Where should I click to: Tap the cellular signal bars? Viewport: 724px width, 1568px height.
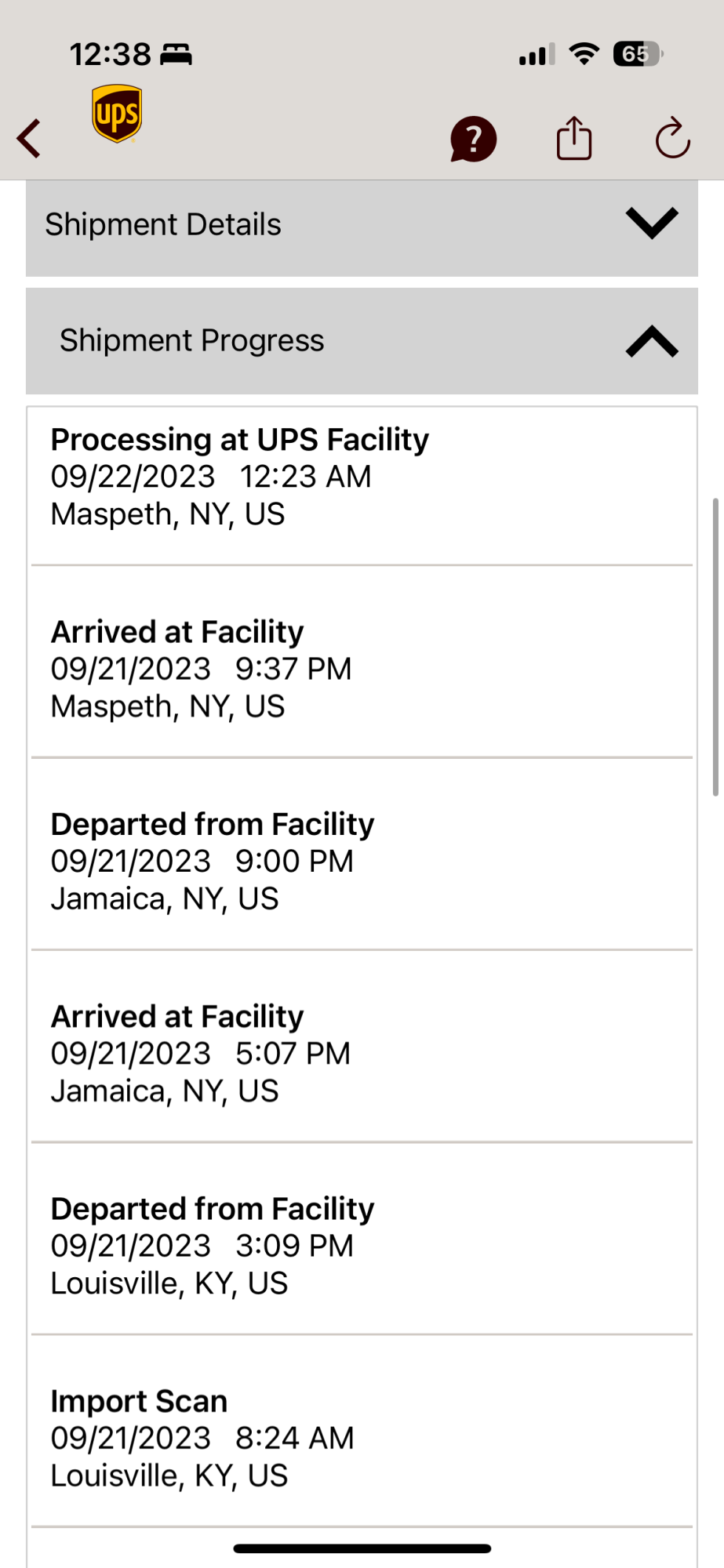tap(537, 55)
